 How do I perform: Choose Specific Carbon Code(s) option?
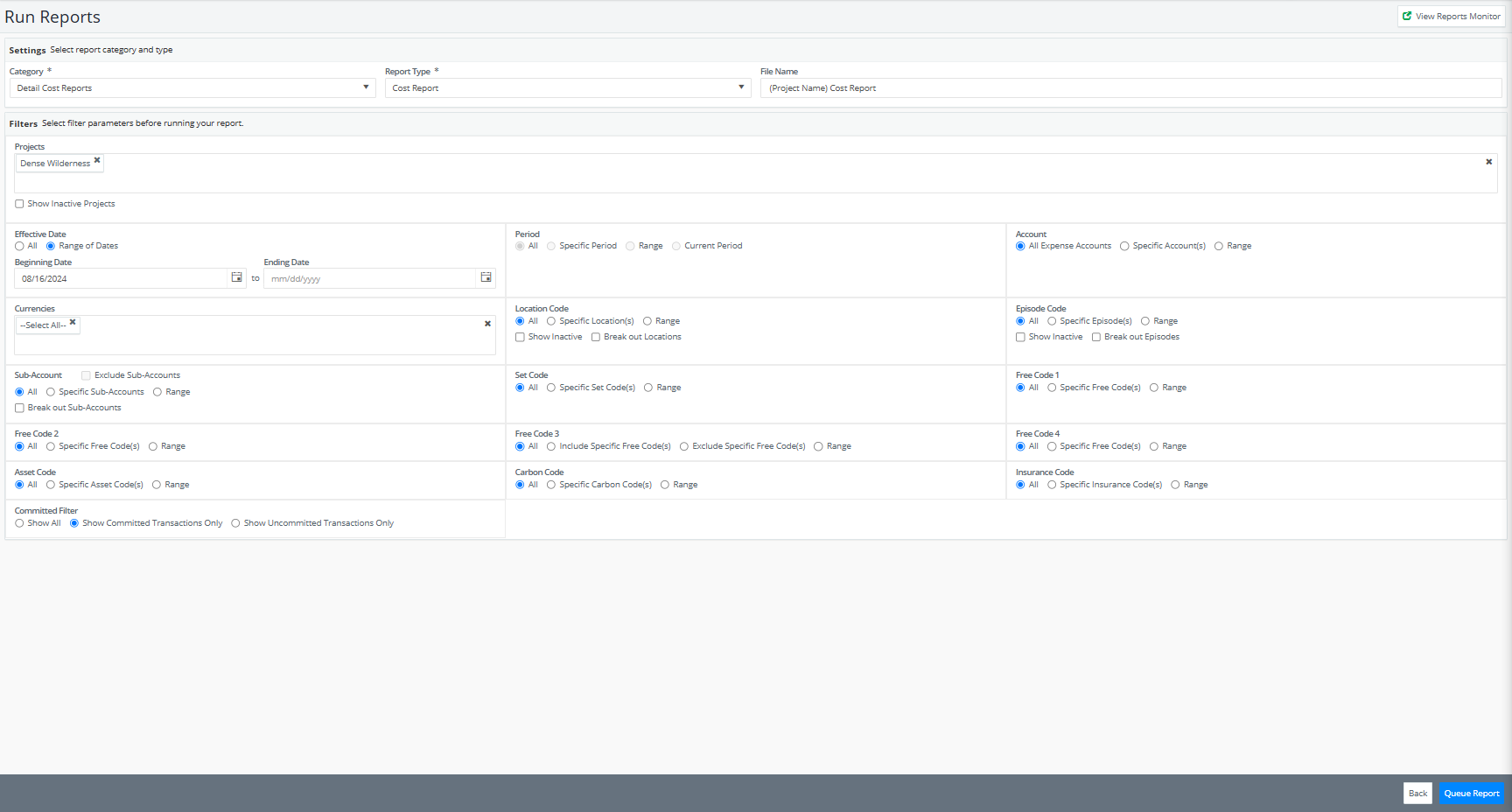click(551, 485)
